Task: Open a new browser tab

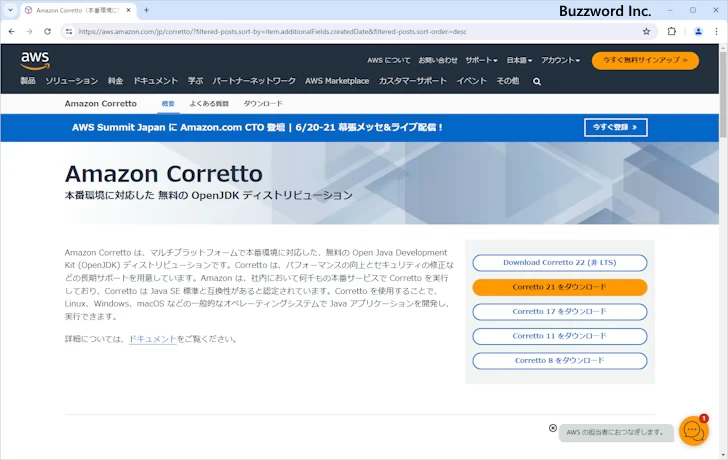Action: click(x=146, y=10)
